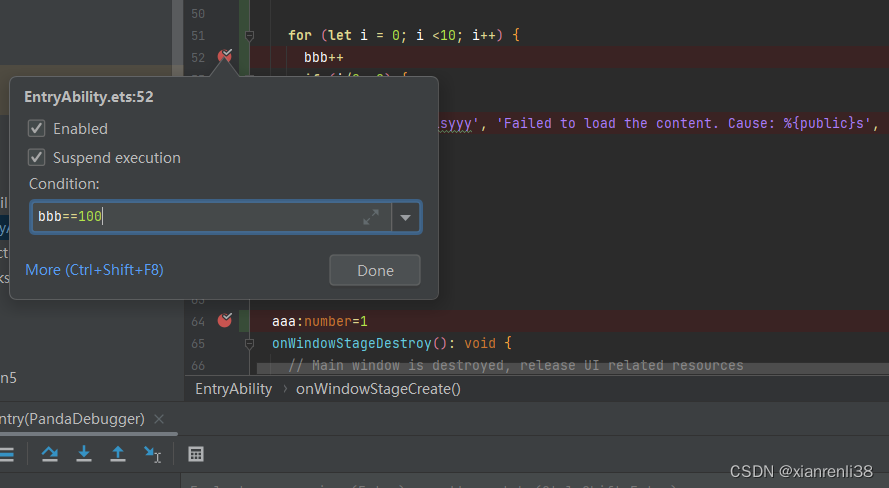The height and width of the screenshot is (488, 889).
Task: Click Step Out debugger icon
Action: click(118, 453)
